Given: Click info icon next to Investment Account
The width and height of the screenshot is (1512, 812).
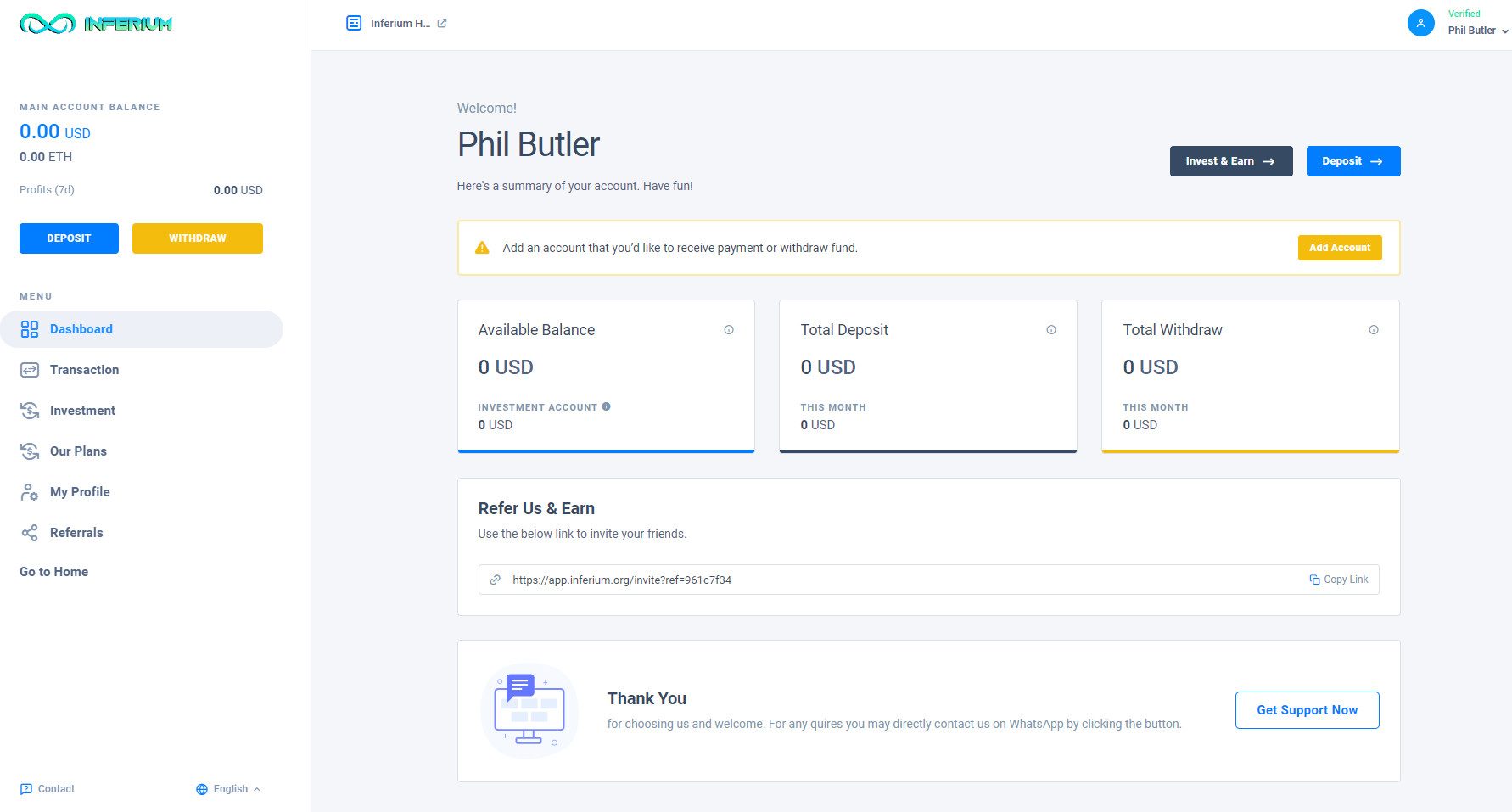Looking at the screenshot, I should [x=607, y=406].
